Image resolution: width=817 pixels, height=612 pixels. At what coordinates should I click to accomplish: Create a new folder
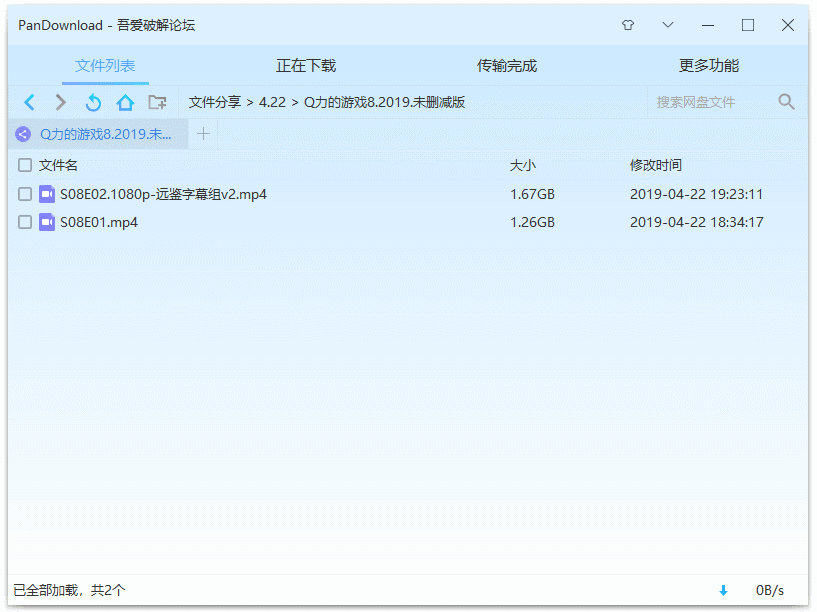click(x=157, y=101)
